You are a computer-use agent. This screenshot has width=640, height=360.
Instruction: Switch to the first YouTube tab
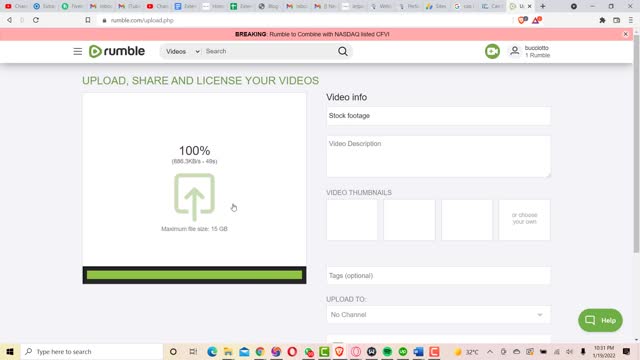[16, 6]
